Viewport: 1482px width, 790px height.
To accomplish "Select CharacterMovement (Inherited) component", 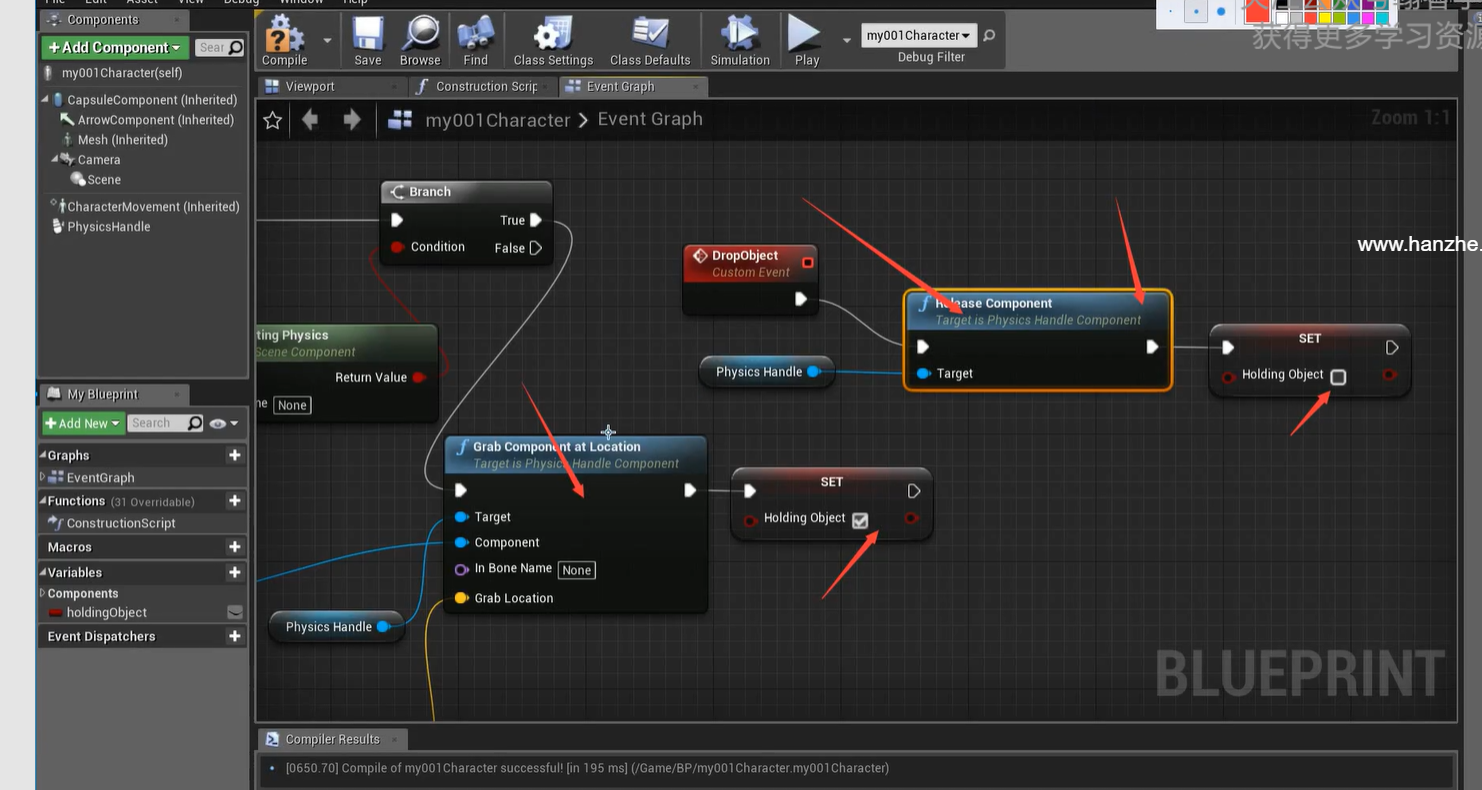I will tap(152, 207).
